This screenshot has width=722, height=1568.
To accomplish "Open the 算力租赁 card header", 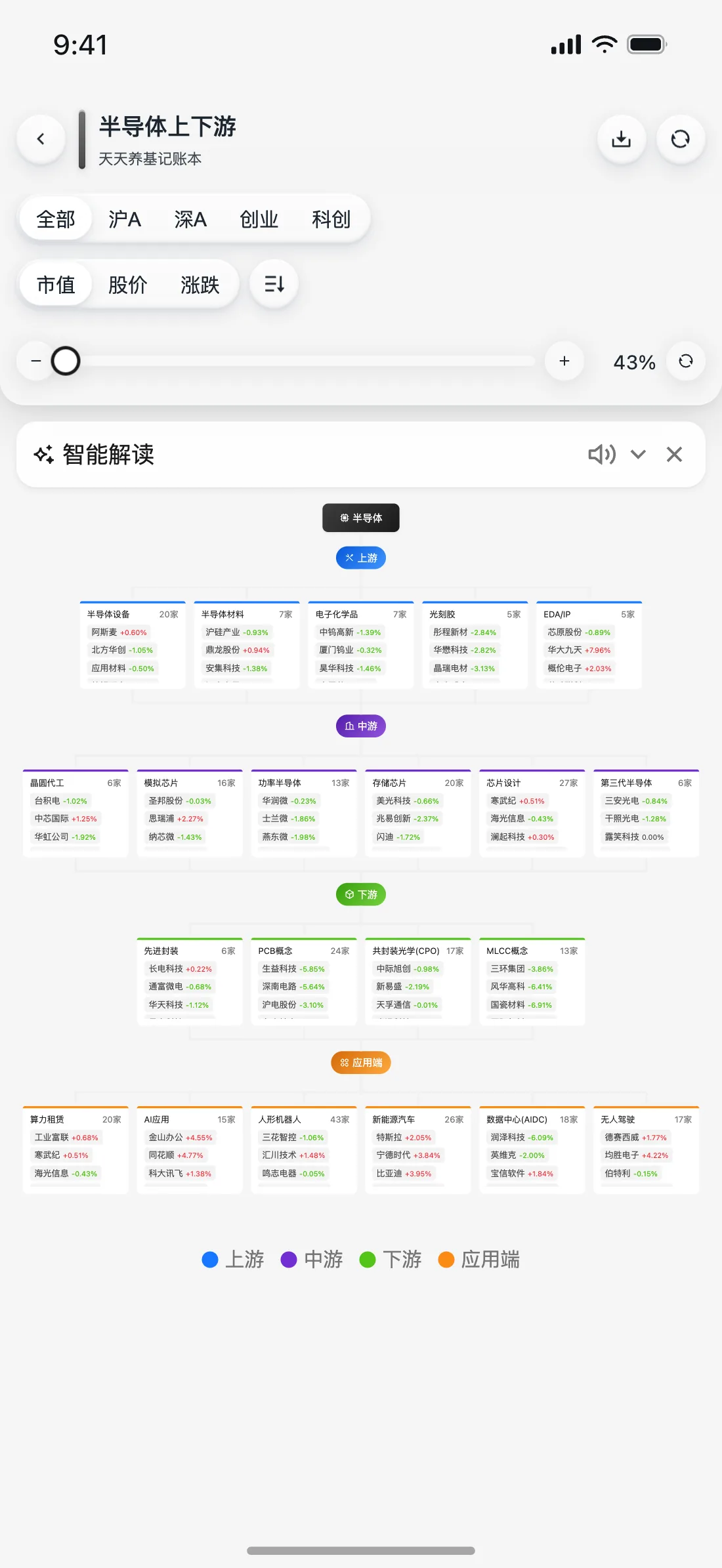I will [x=75, y=1119].
